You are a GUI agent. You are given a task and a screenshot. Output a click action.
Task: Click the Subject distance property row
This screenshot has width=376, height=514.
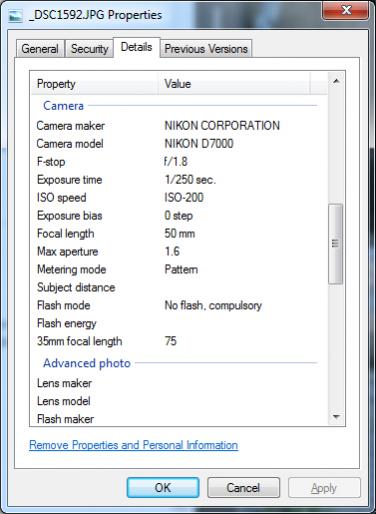point(180,287)
